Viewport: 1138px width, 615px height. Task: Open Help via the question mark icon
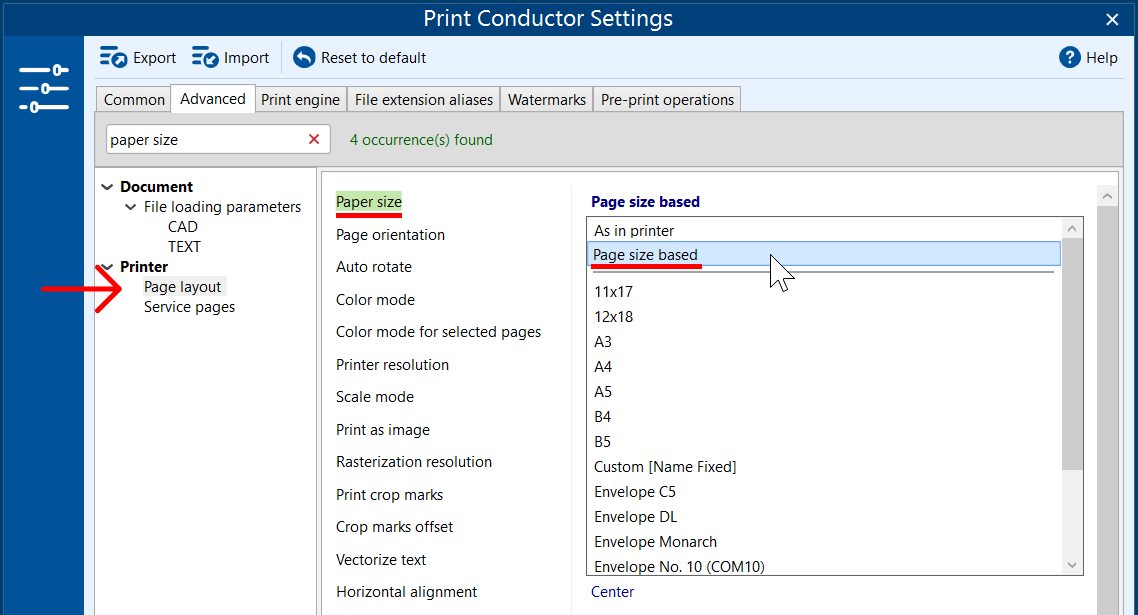pyautogui.click(x=1070, y=58)
